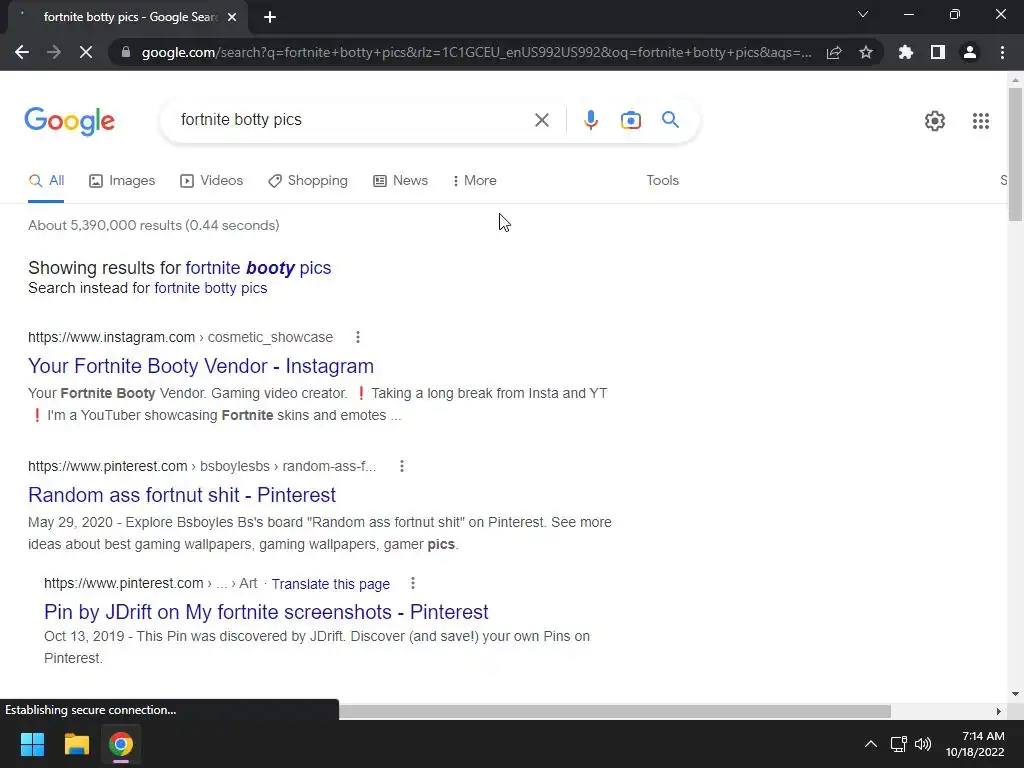The image size is (1024, 768).
Task: Open the Google apps grid
Action: 980,121
